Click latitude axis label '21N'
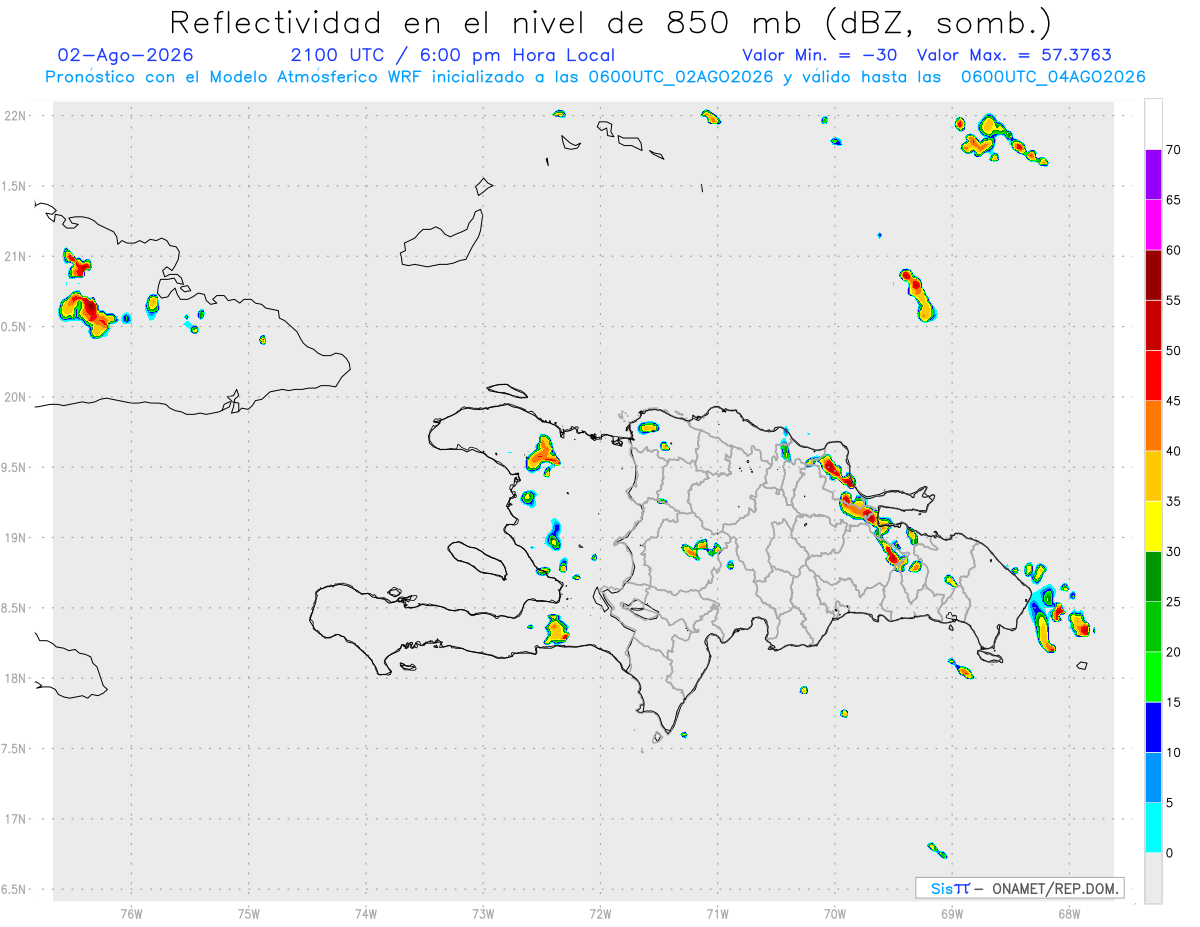 click(16, 257)
